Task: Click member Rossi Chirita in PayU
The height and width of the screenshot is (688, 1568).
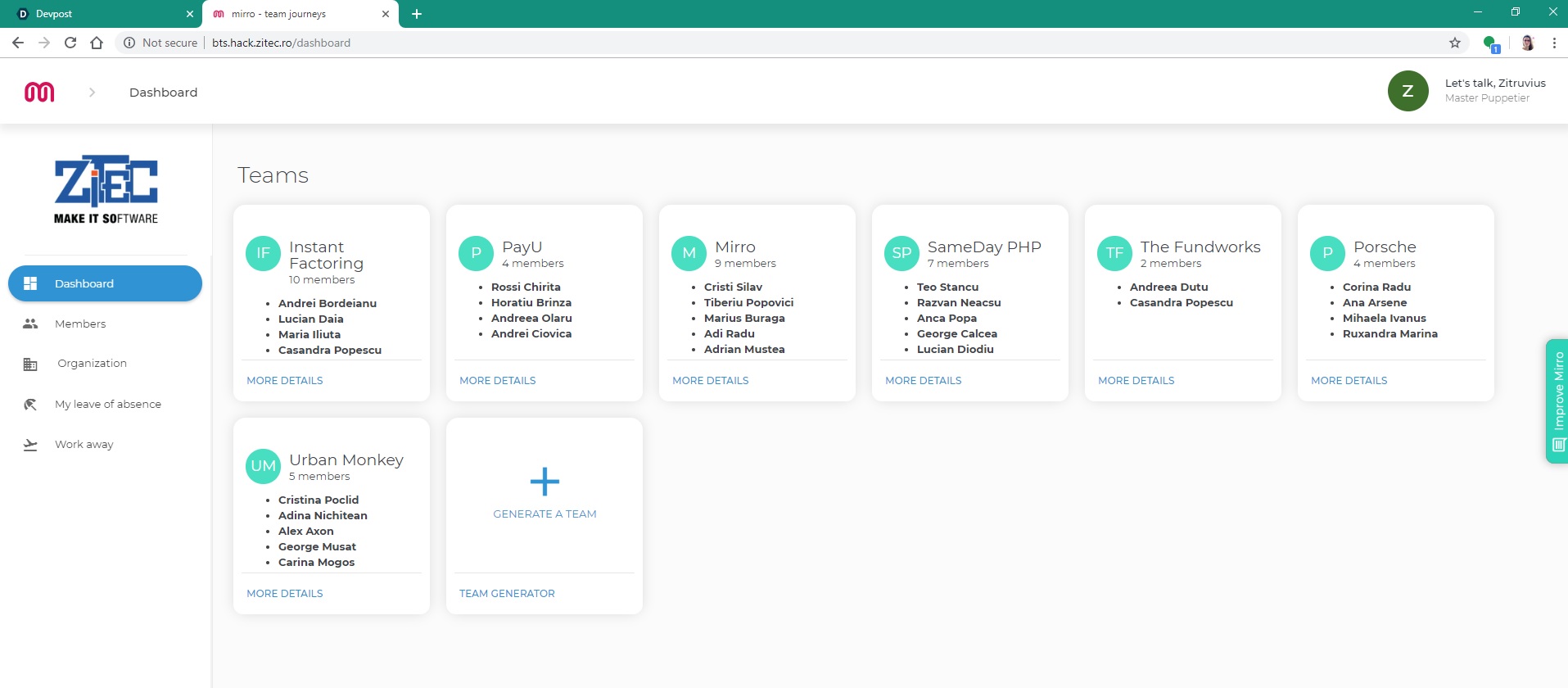Action: point(526,287)
